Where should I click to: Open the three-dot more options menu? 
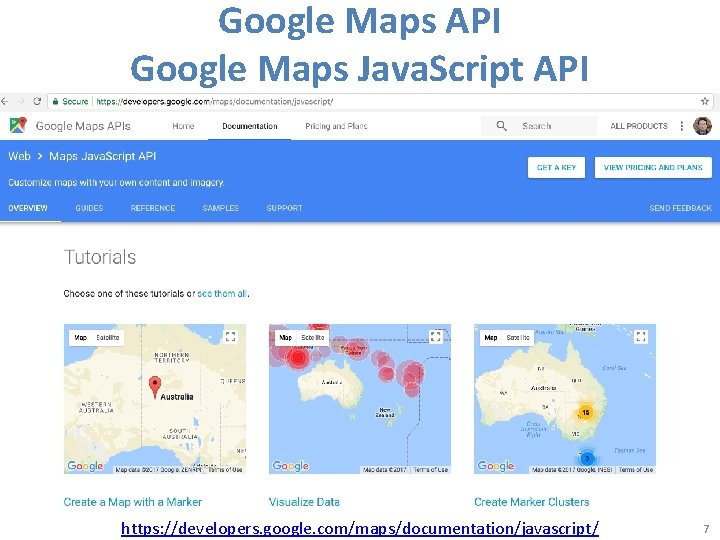click(682, 126)
